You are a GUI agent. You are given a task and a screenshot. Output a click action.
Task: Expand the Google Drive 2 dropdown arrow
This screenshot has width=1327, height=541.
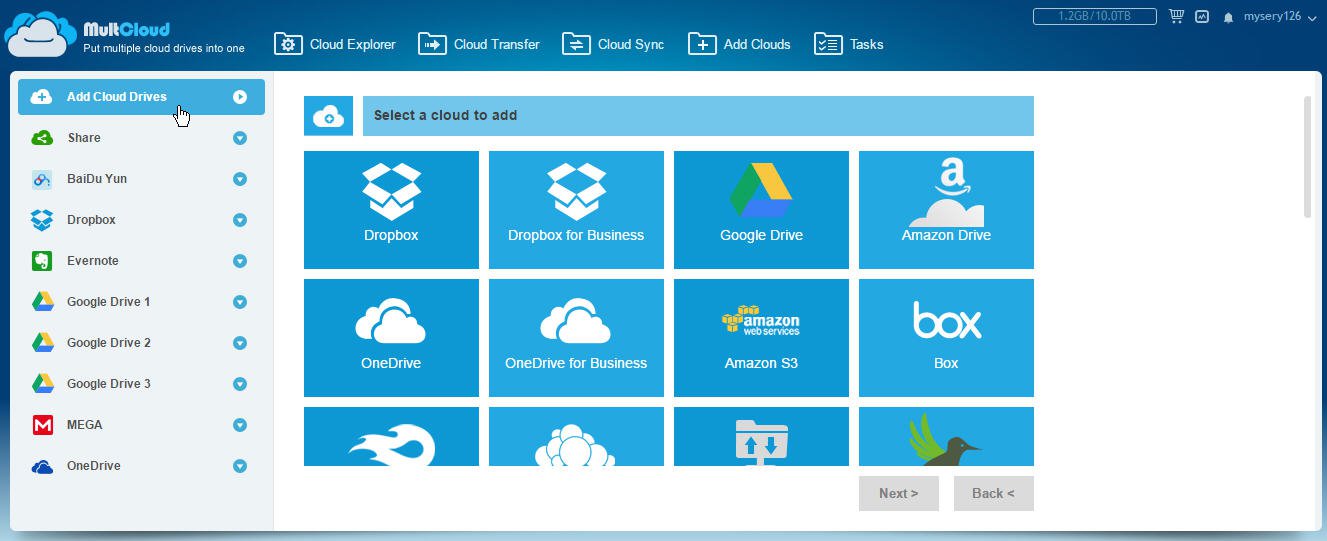[x=240, y=343]
